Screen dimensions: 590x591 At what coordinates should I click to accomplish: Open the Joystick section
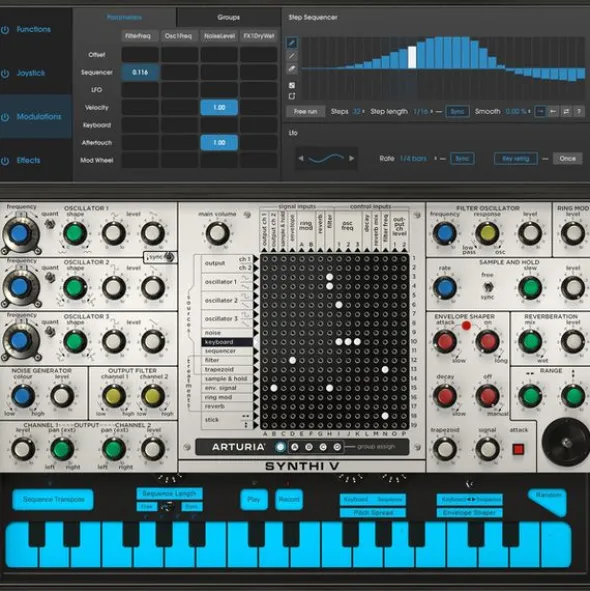(31, 73)
